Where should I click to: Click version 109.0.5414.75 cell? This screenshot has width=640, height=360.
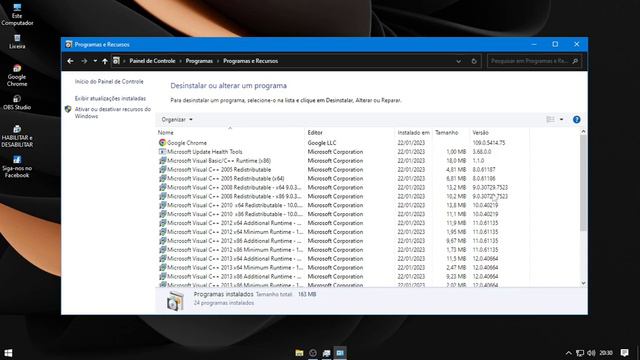489,143
